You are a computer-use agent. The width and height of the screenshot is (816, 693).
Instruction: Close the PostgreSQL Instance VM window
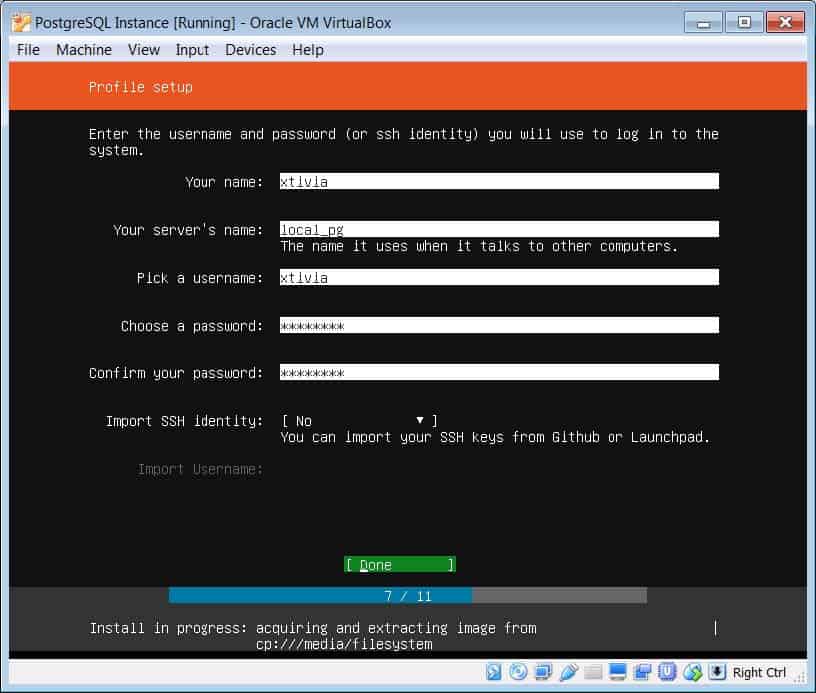point(785,23)
